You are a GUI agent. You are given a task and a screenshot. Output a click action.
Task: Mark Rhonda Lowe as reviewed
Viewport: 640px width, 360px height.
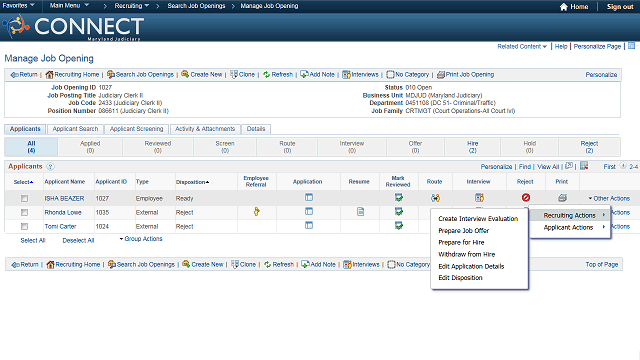398,211
